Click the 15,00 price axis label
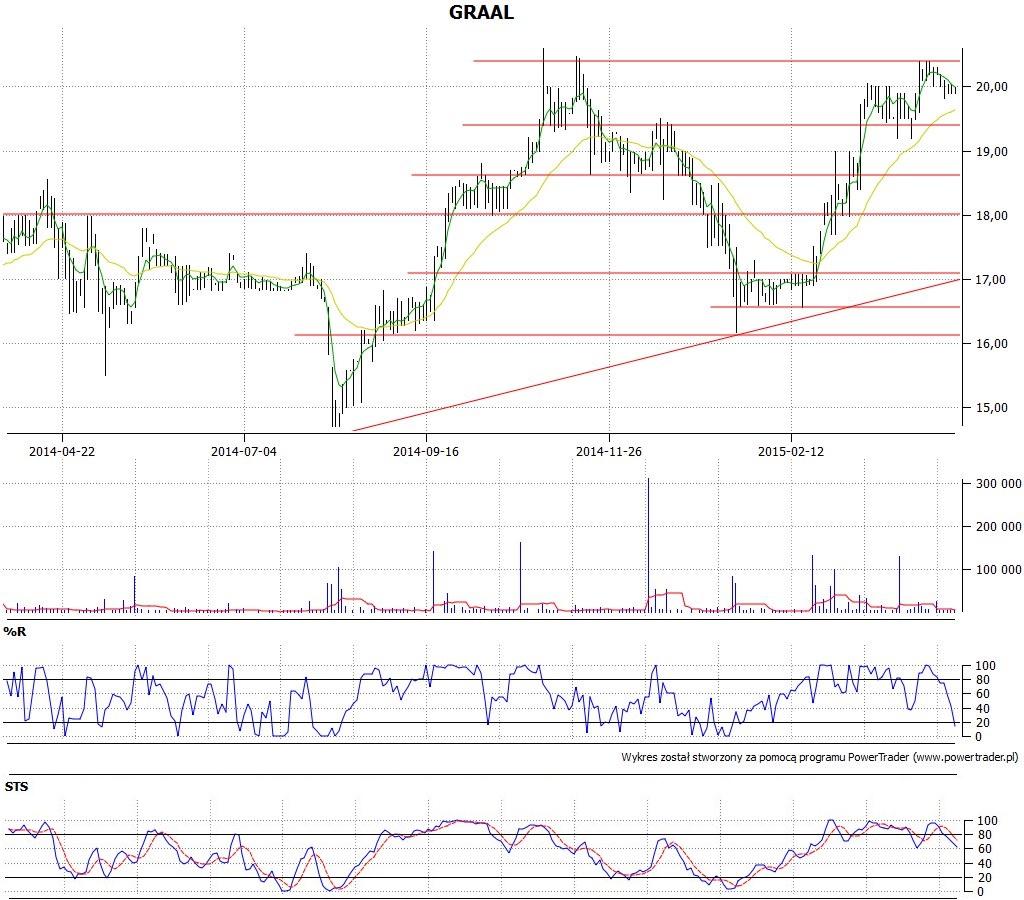The image size is (1024, 900). click(x=991, y=408)
